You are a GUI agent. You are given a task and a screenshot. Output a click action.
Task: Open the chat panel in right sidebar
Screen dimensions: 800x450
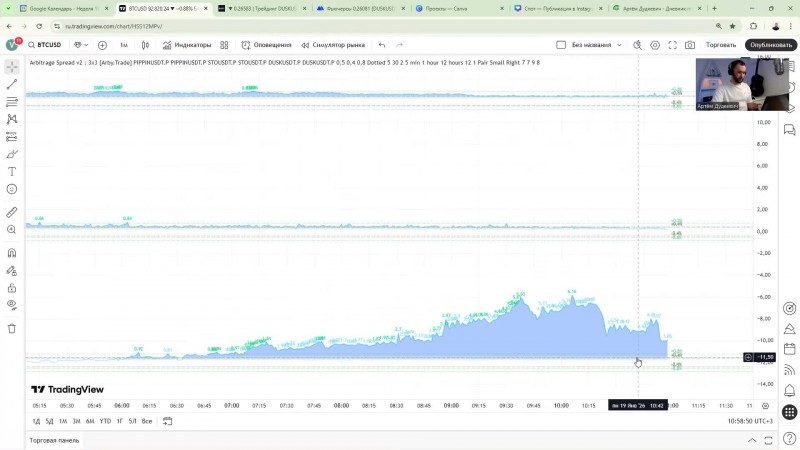pyautogui.click(x=789, y=130)
